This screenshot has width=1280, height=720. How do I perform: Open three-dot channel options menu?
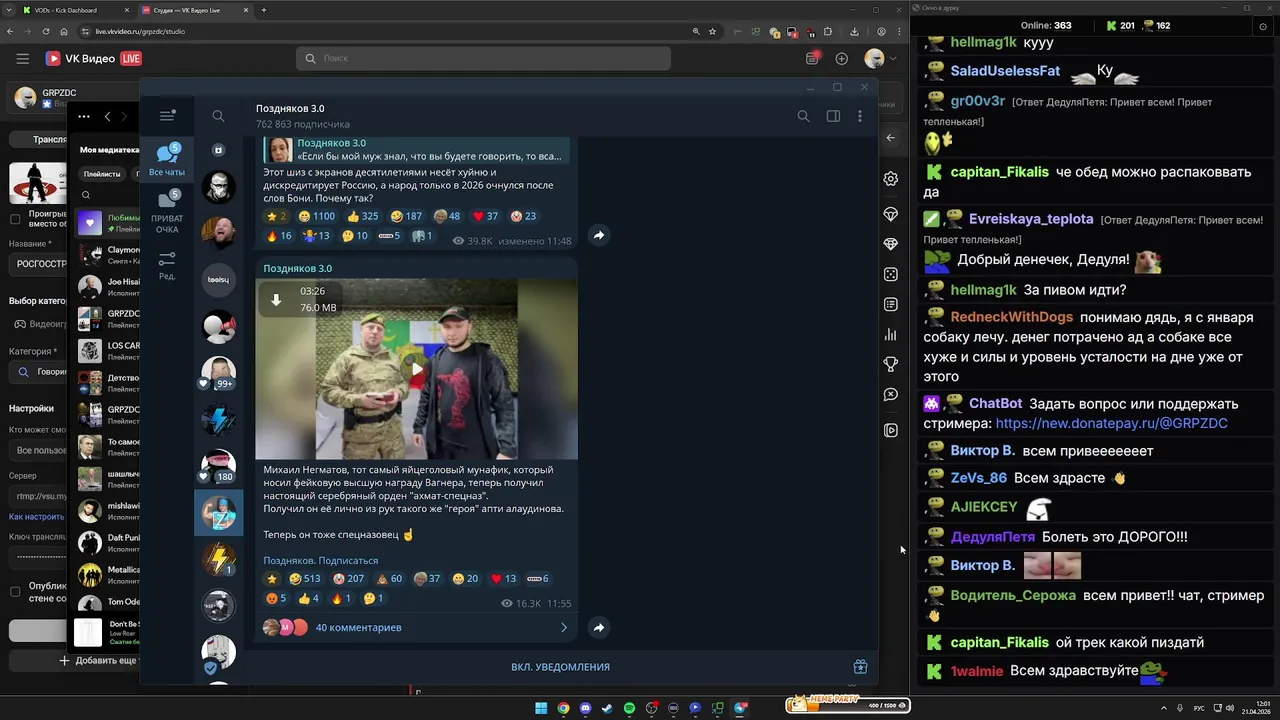coord(860,116)
